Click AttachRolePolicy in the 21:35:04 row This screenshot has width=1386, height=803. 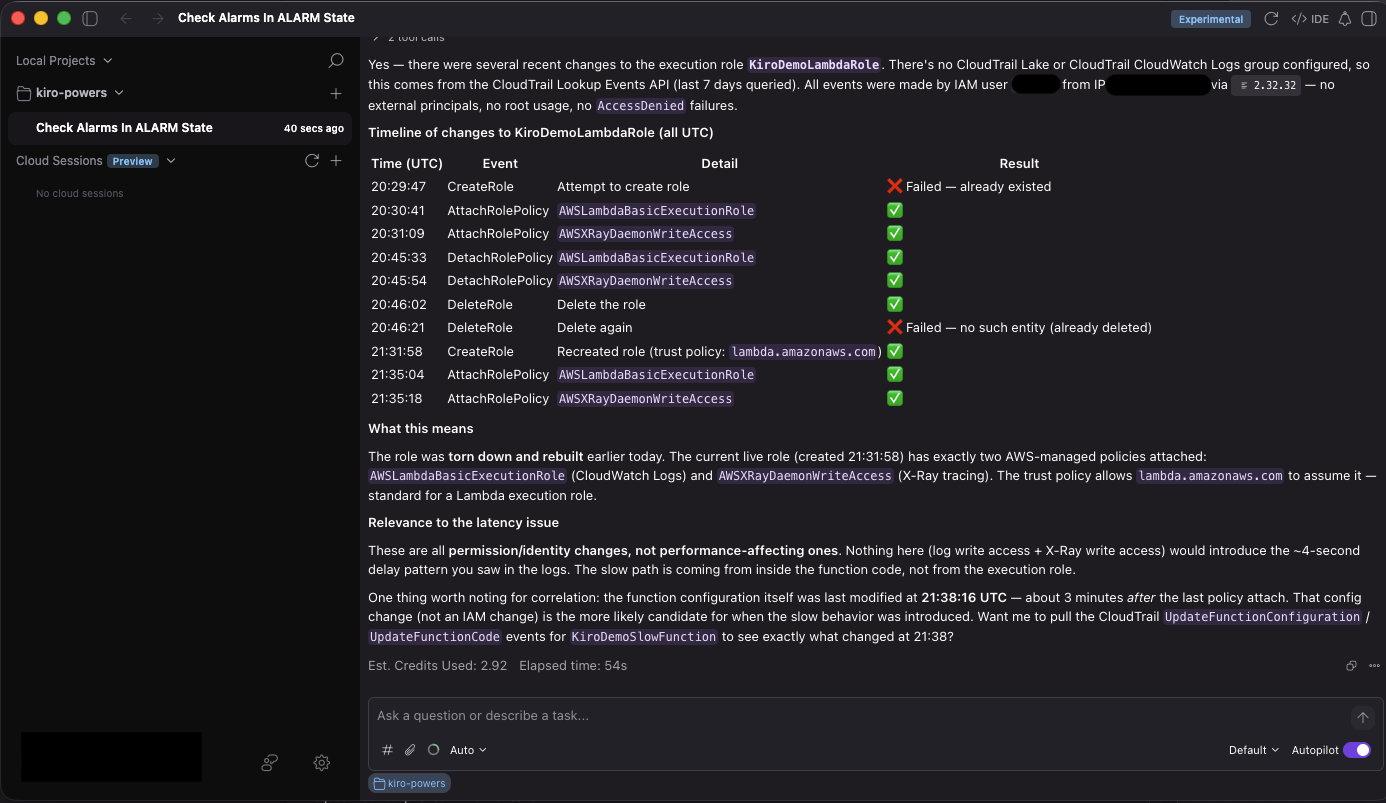[x=498, y=375]
